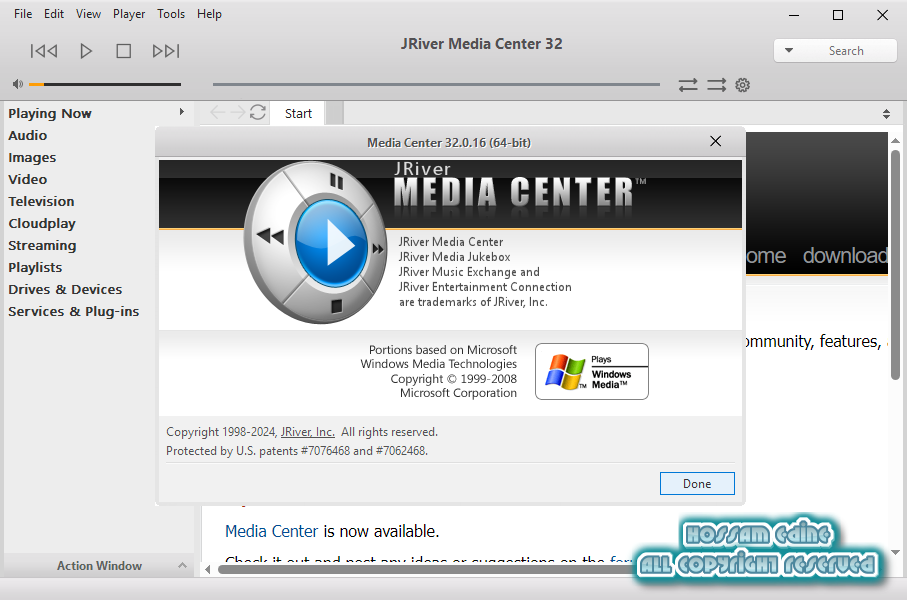Open the search options dropdown arrow

point(788,50)
